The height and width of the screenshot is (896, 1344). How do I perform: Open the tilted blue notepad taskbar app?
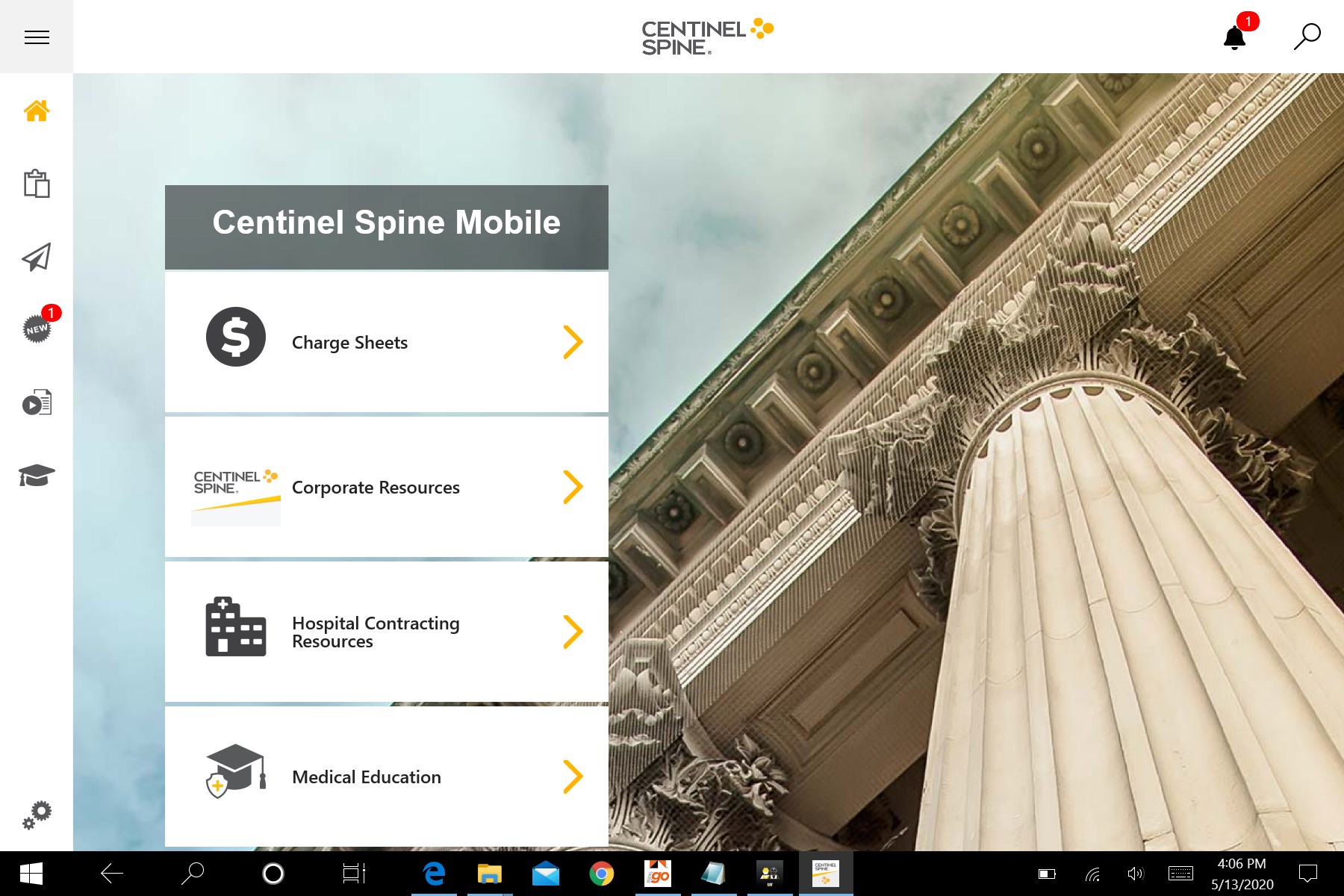click(714, 874)
